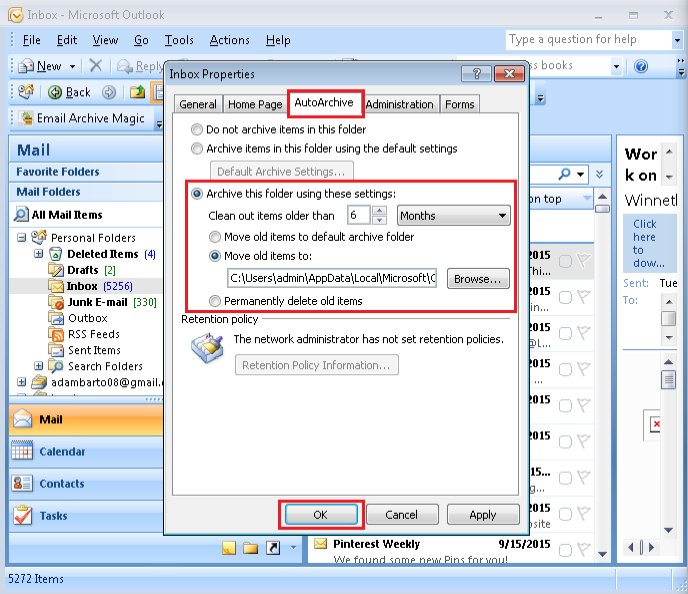Click the Apply button
This screenshot has width=688, height=594.
483,515
